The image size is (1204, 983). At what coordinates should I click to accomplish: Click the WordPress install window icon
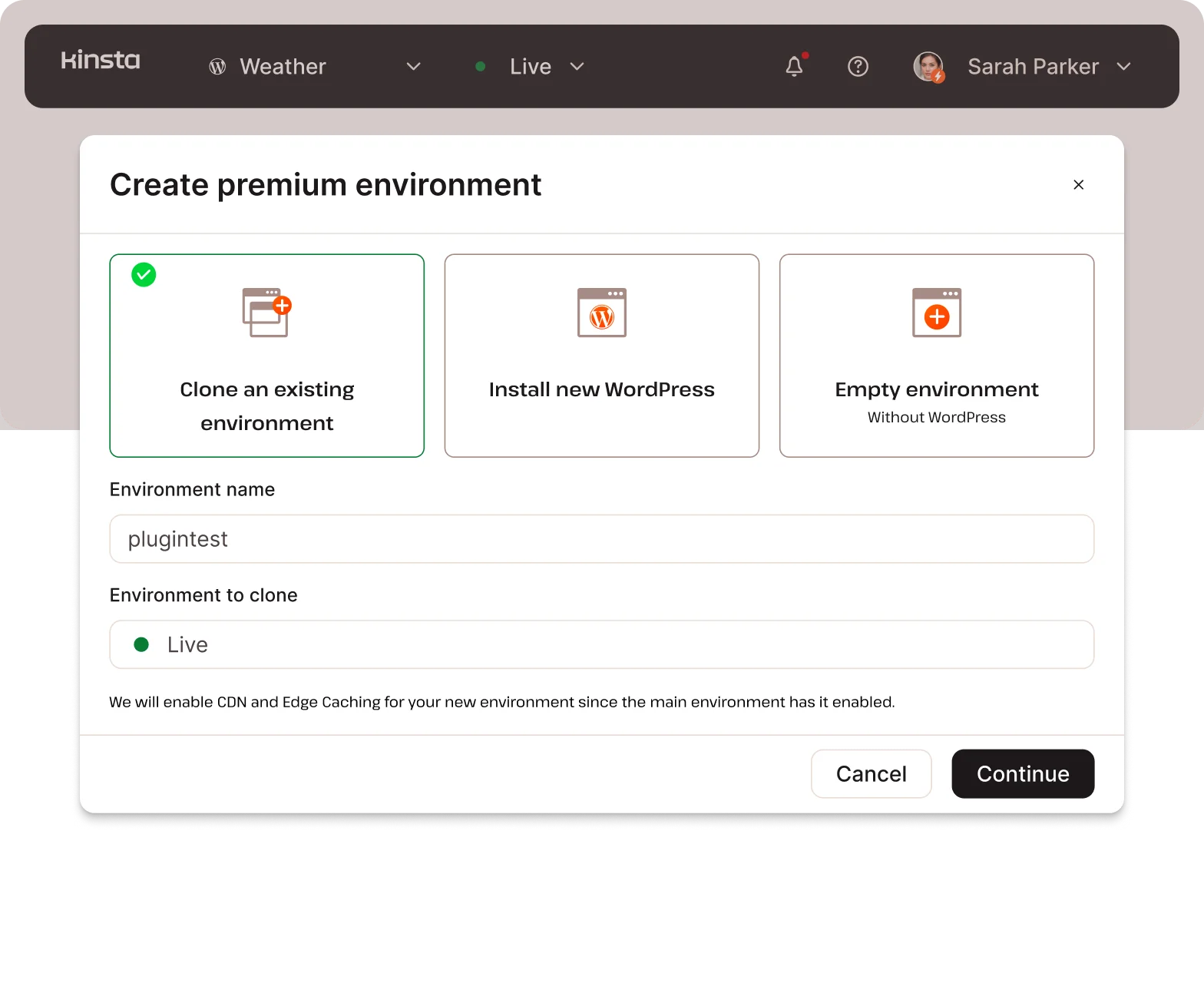[x=601, y=313]
